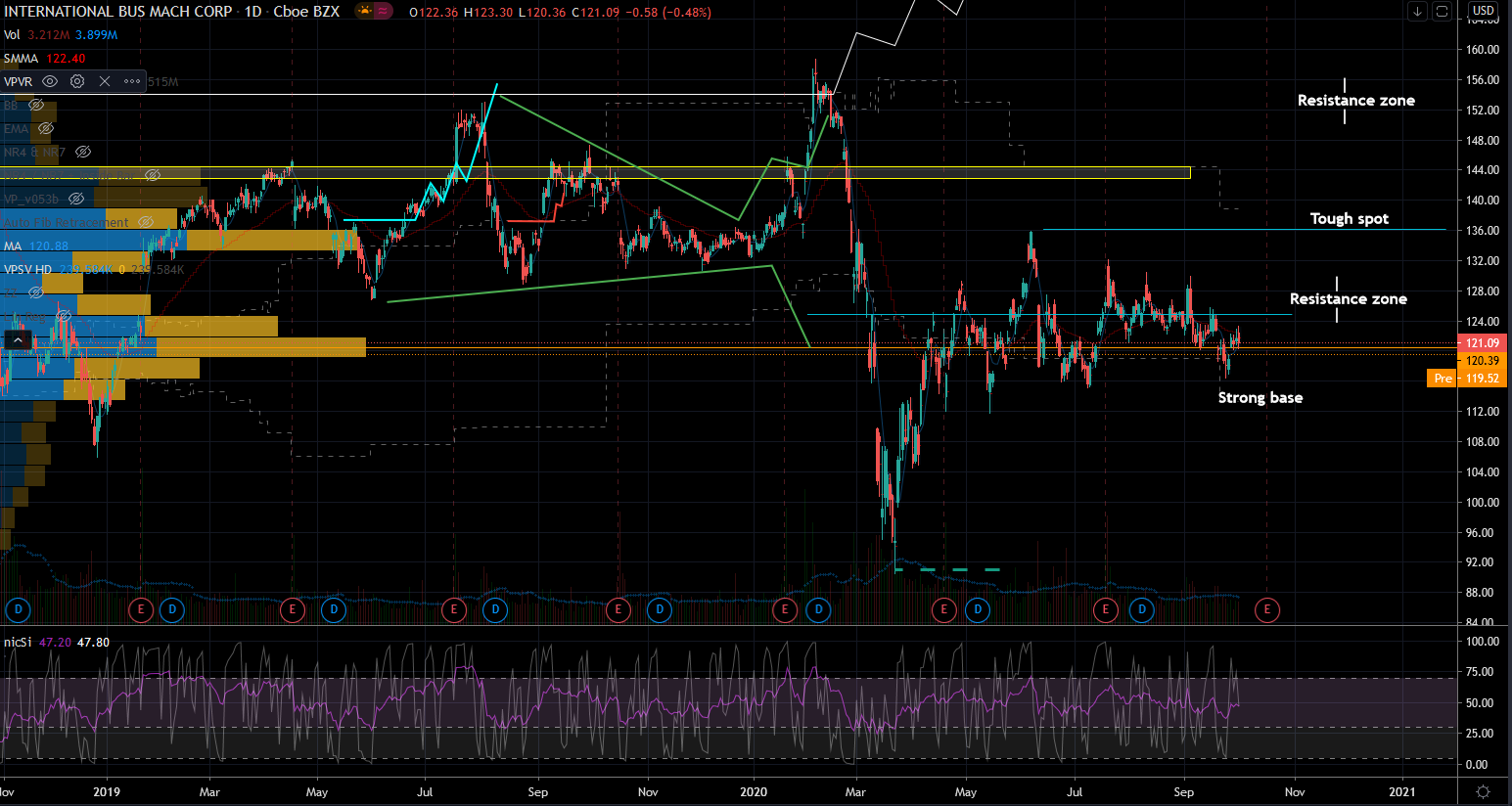
Task: Click the 2020 label on time axis
Action: [x=754, y=792]
